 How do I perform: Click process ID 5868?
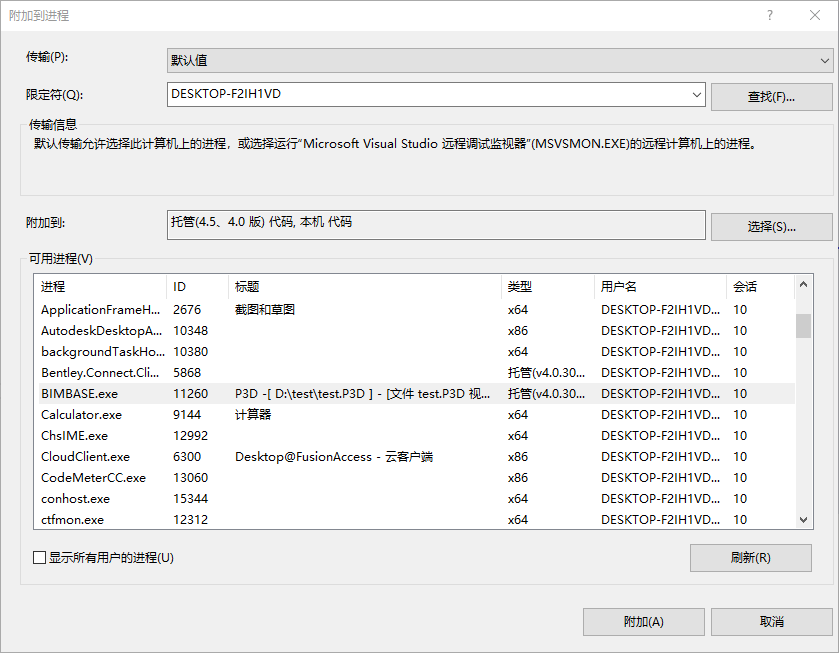click(x=187, y=373)
